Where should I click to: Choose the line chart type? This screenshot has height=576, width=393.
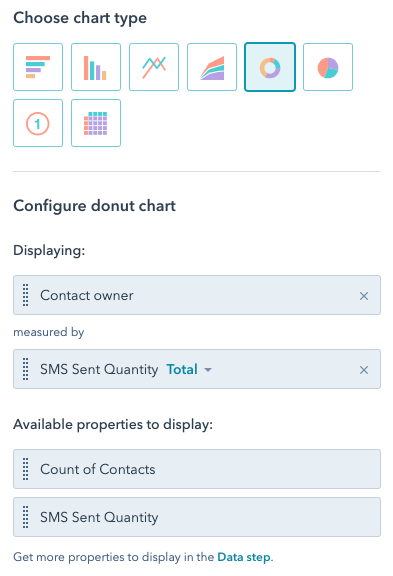pos(154,67)
